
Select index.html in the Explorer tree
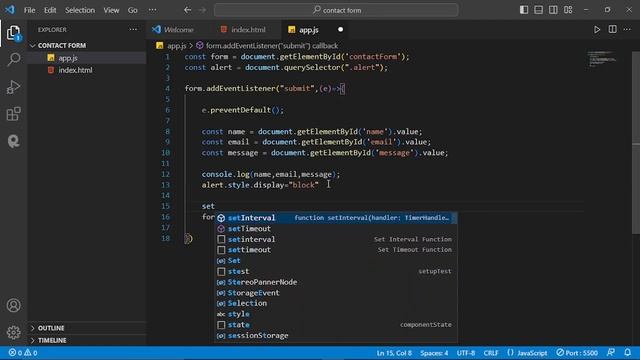point(87,70)
